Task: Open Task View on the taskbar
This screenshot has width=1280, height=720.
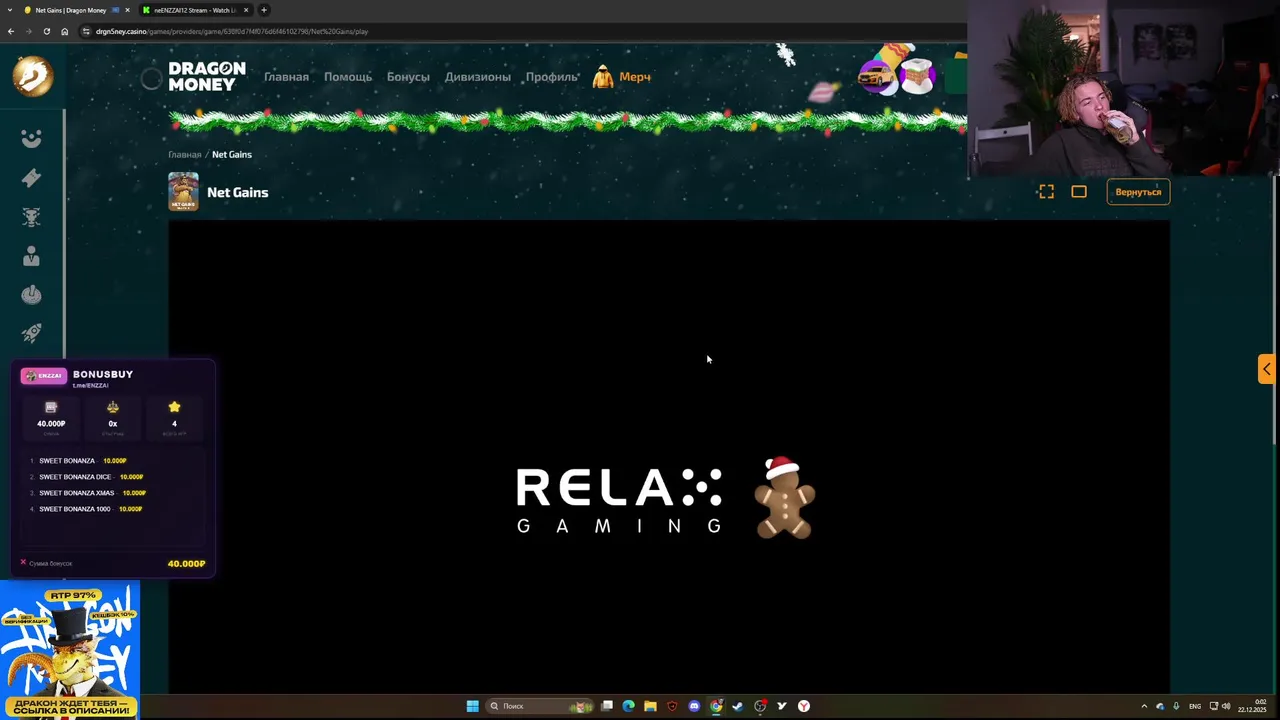Action: 607,706
